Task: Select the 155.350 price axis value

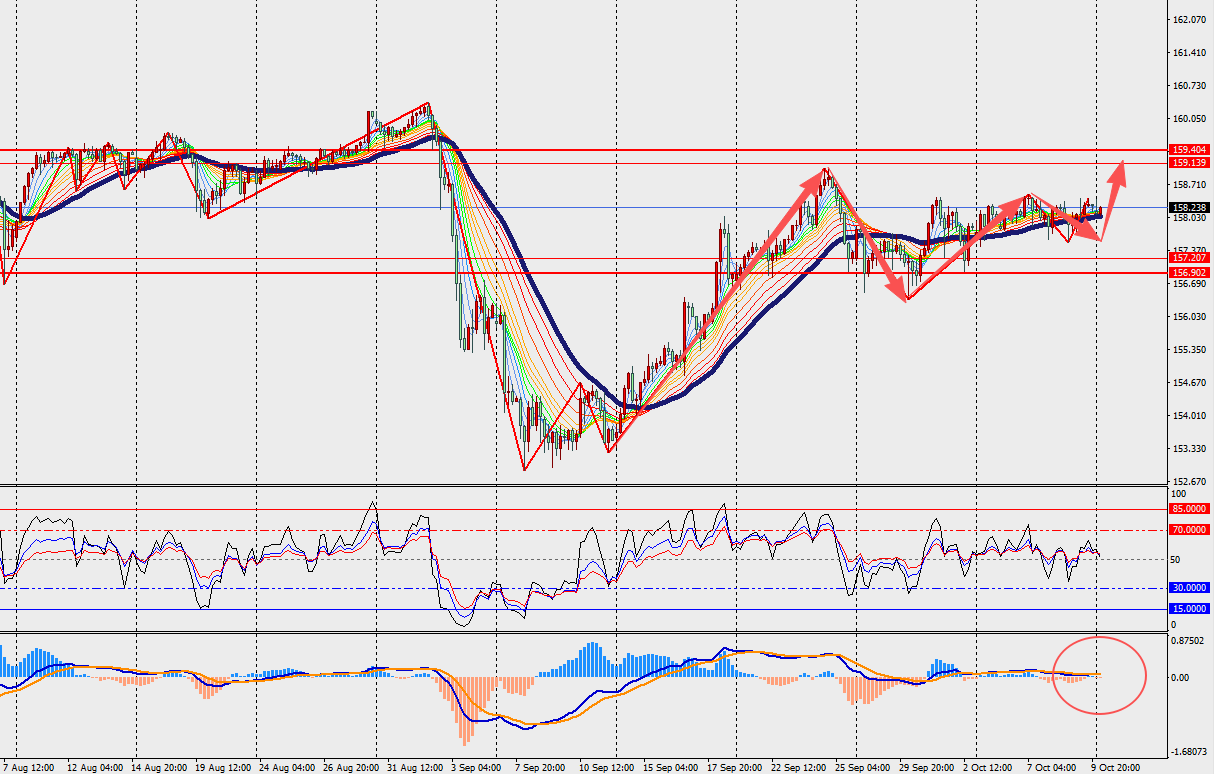Action: pos(1187,350)
